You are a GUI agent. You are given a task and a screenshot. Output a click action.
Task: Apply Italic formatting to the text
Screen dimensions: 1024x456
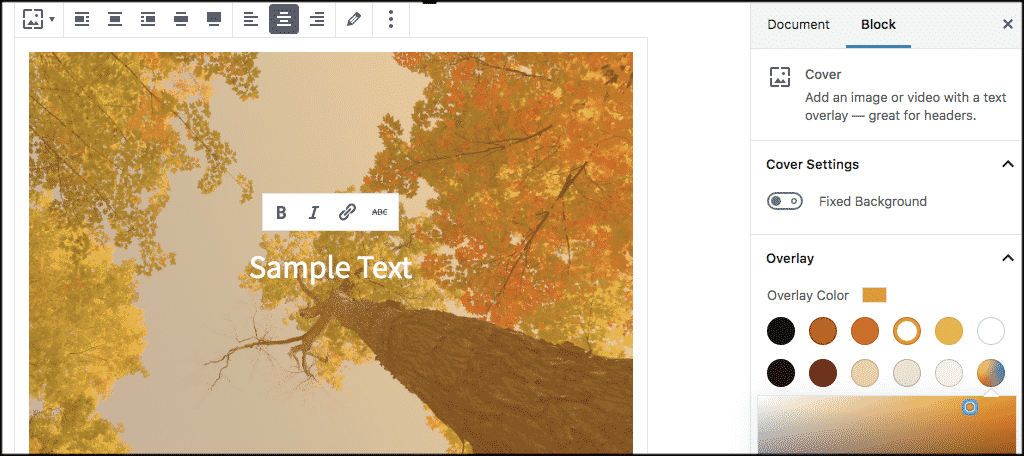(313, 212)
